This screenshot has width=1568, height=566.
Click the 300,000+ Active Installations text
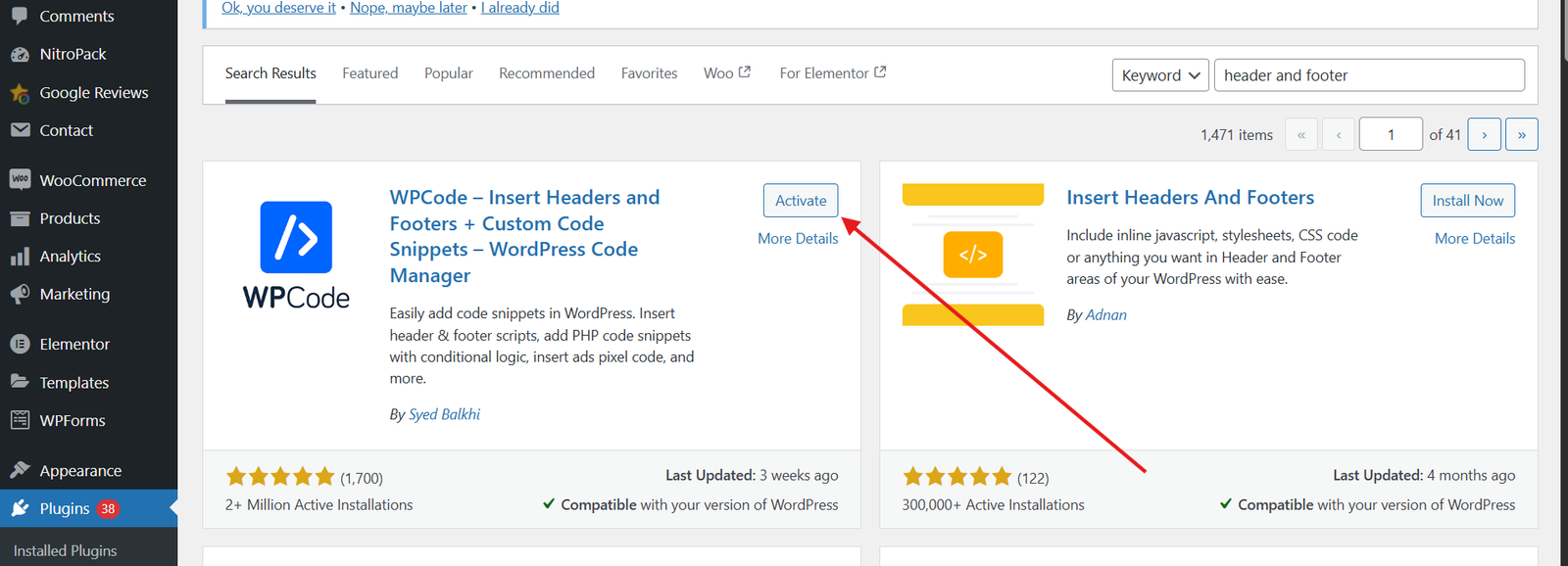tap(994, 505)
